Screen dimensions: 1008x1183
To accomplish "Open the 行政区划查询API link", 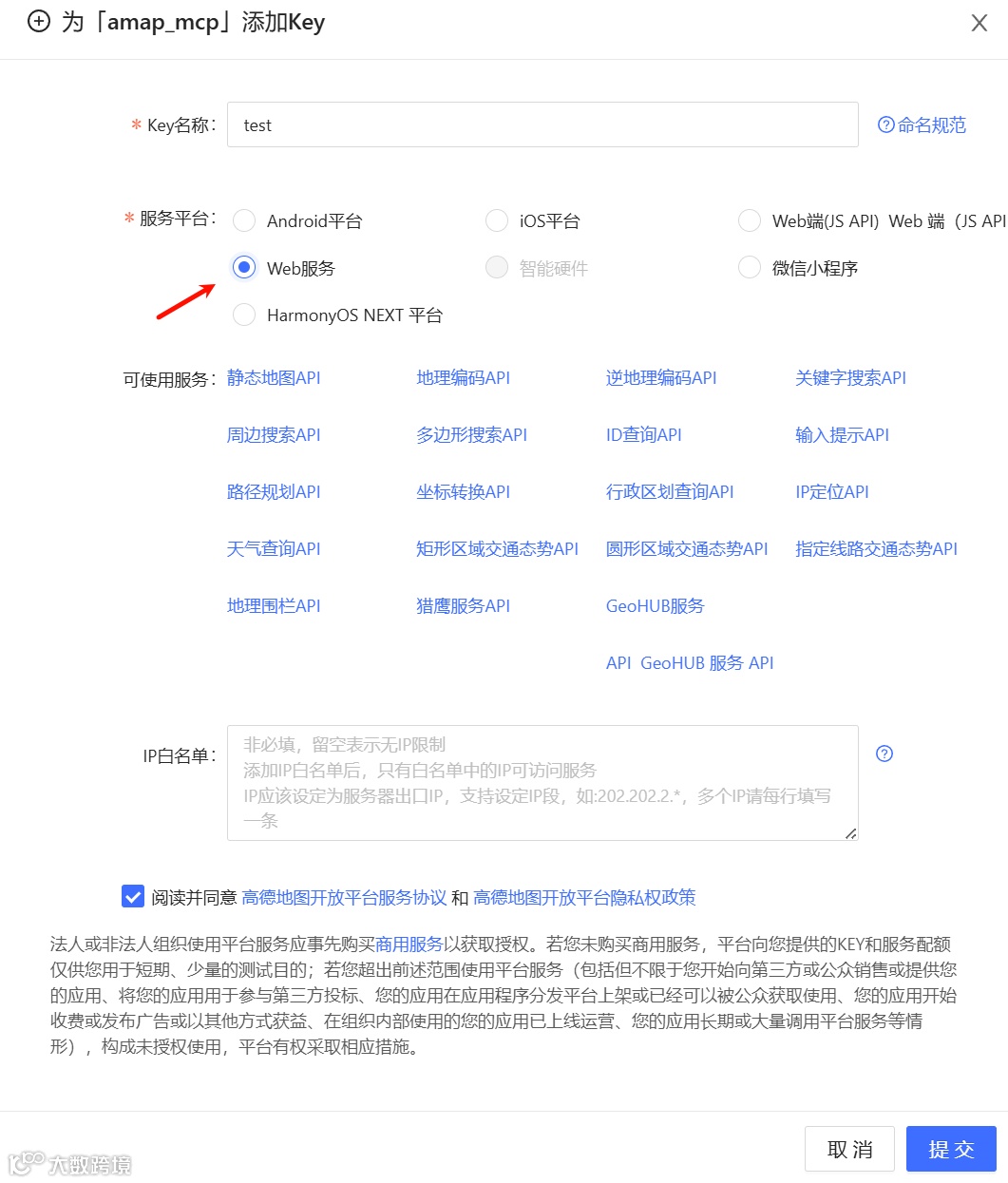I will coord(670,491).
